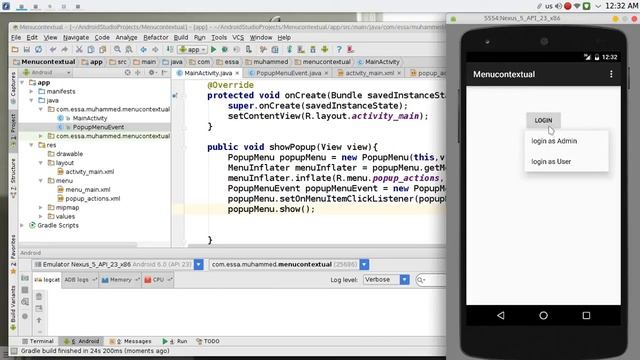The height and width of the screenshot is (360, 640).
Task: Click the Synchronize toolbar icon
Action: (38, 50)
